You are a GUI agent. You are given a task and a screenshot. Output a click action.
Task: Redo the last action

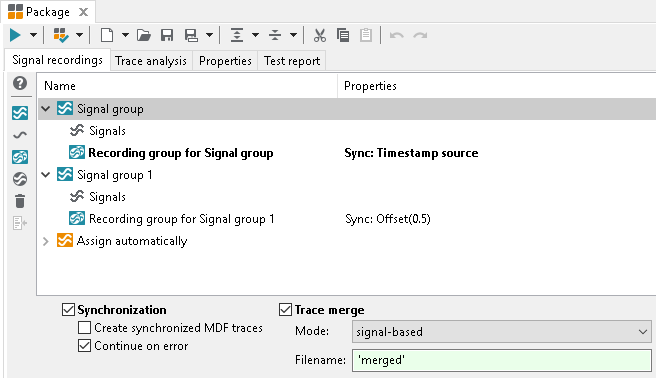point(420,35)
